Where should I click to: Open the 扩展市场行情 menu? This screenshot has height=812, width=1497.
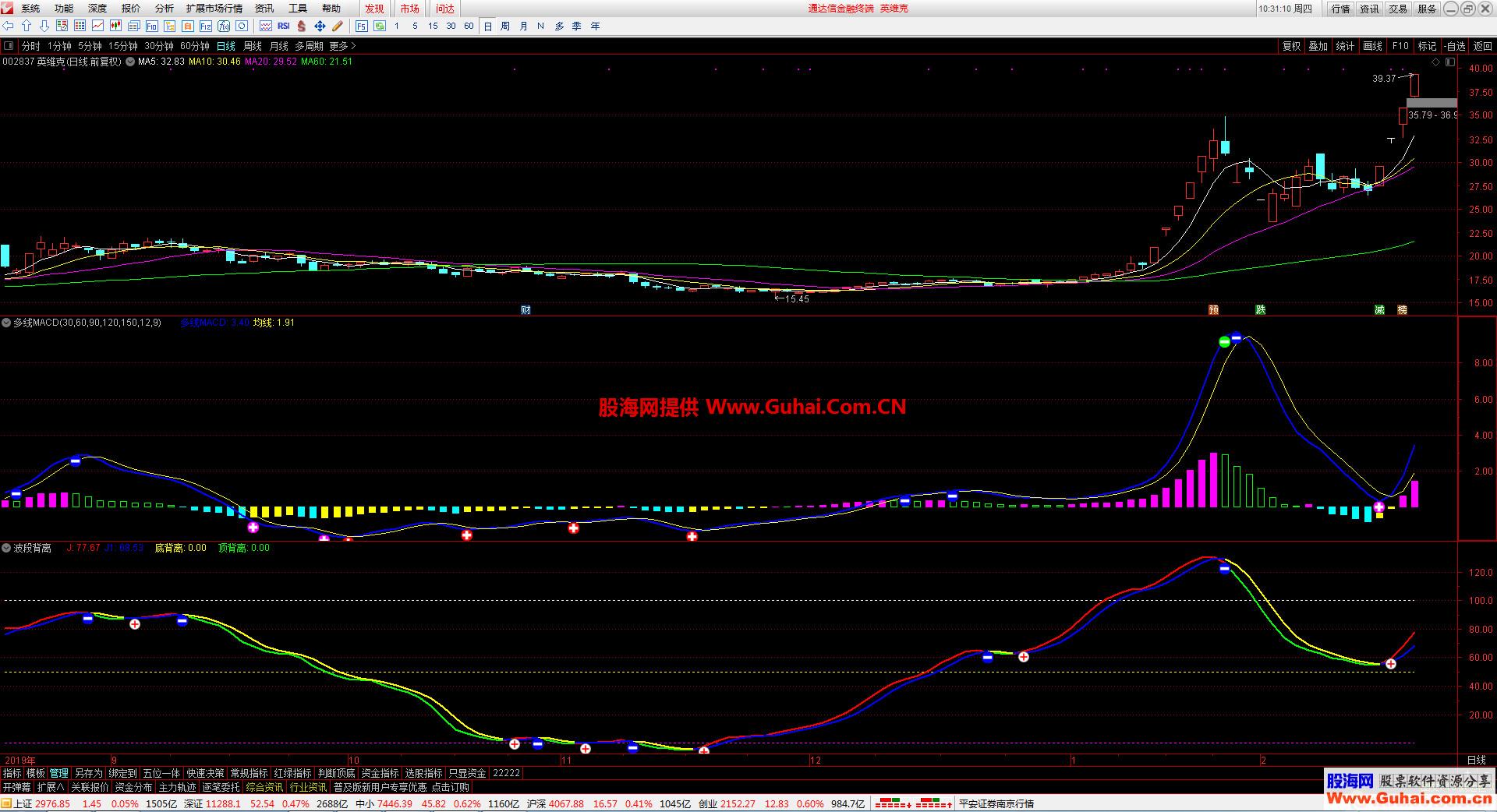pos(214,9)
